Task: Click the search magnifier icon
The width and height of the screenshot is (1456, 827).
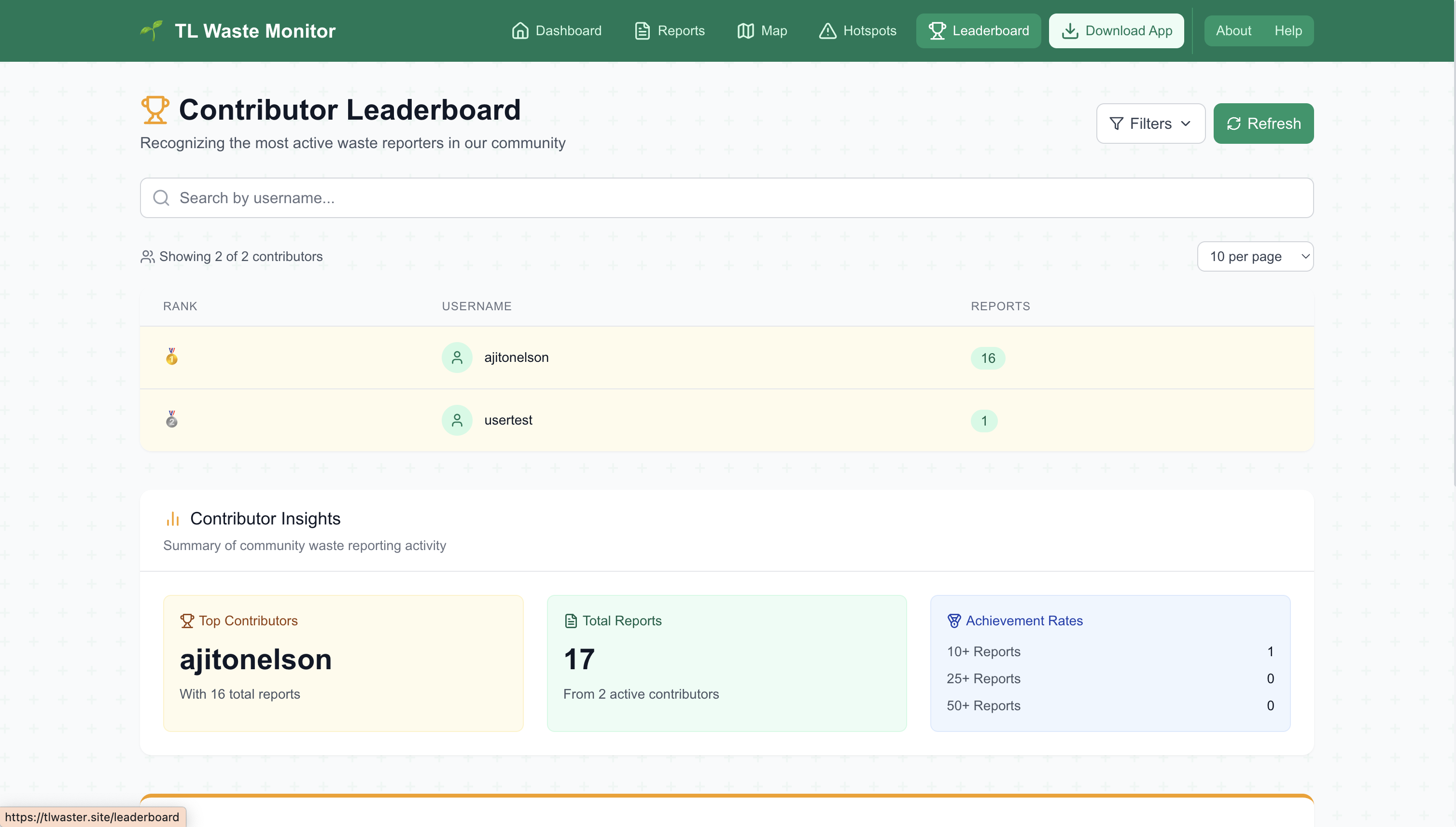Action: (x=161, y=198)
